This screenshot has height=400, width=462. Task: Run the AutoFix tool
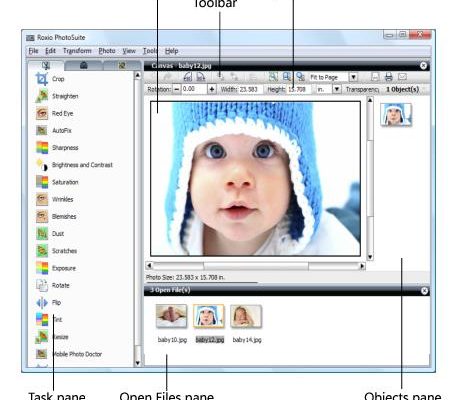click(x=54, y=130)
